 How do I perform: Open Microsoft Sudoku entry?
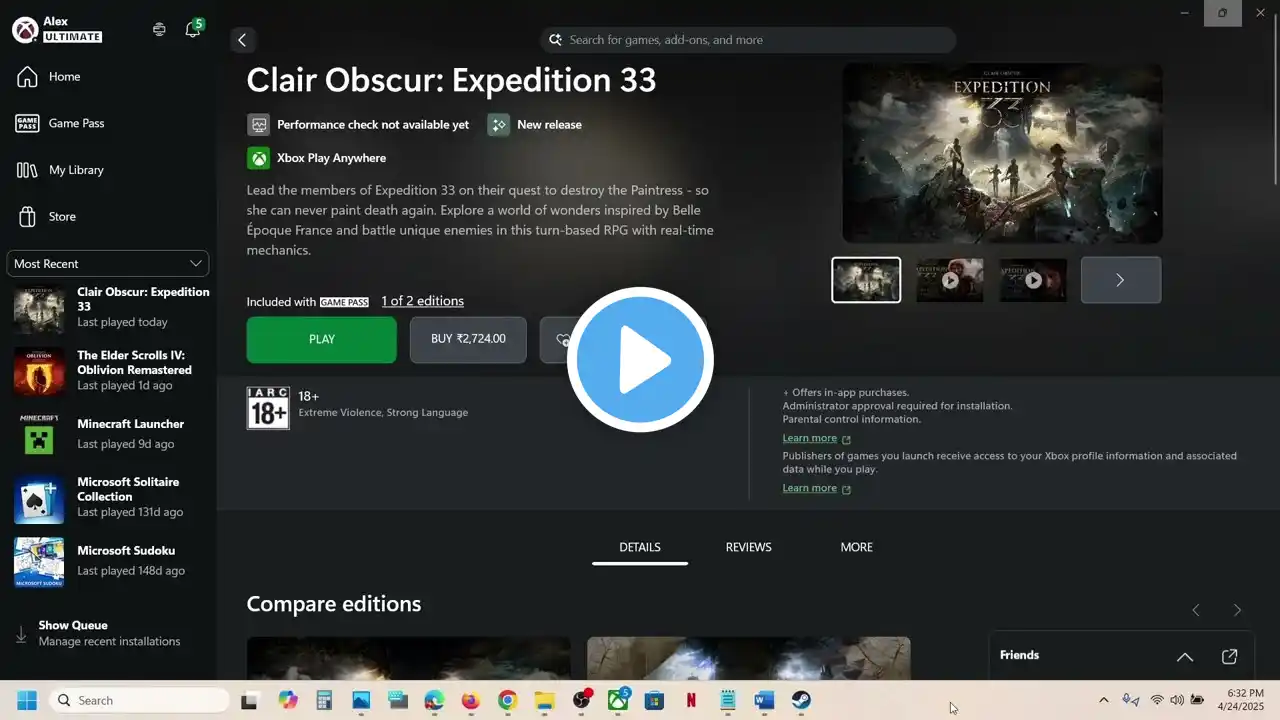(x=108, y=560)
